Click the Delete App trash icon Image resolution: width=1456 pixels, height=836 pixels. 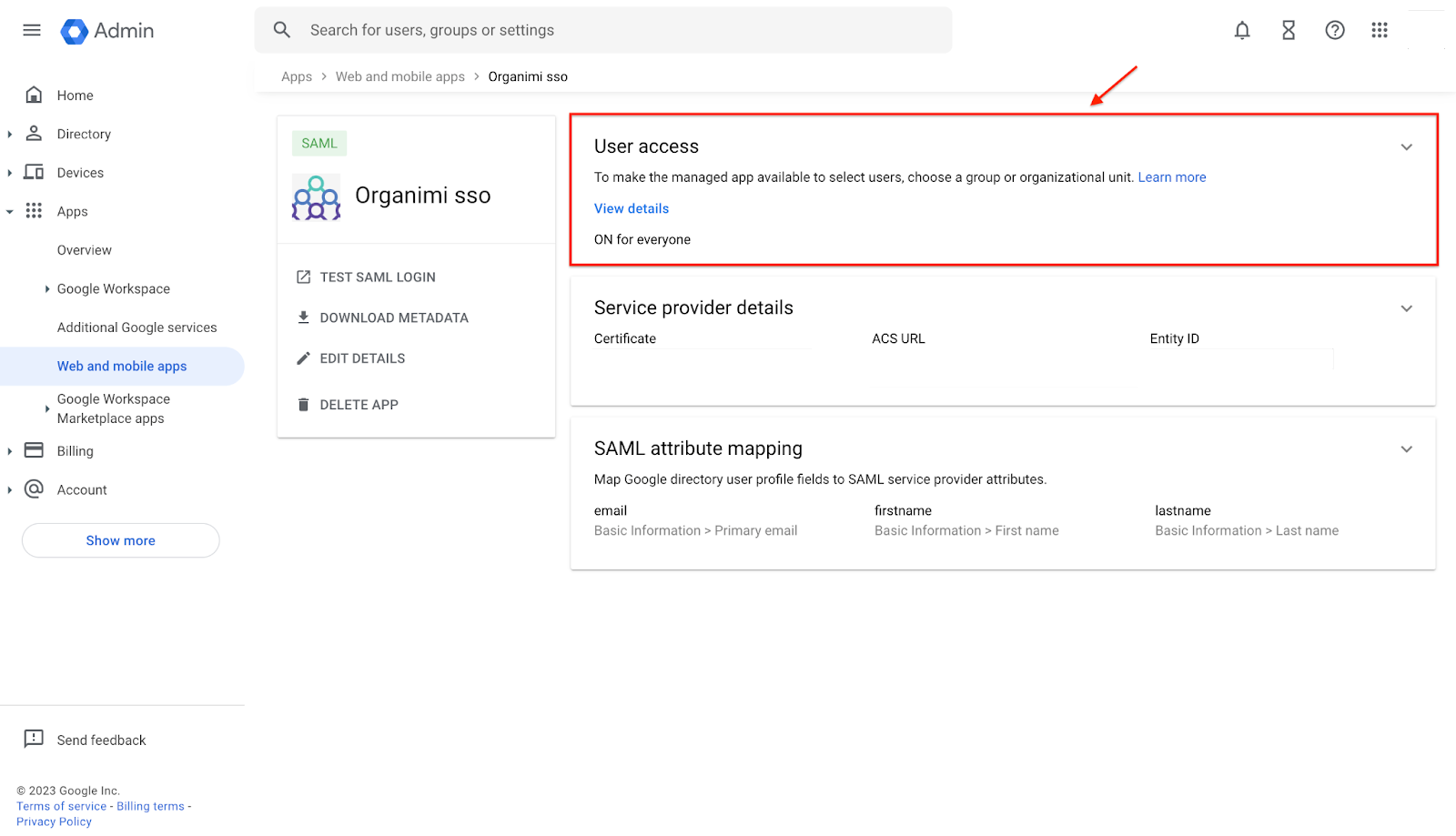coord(303,404)
